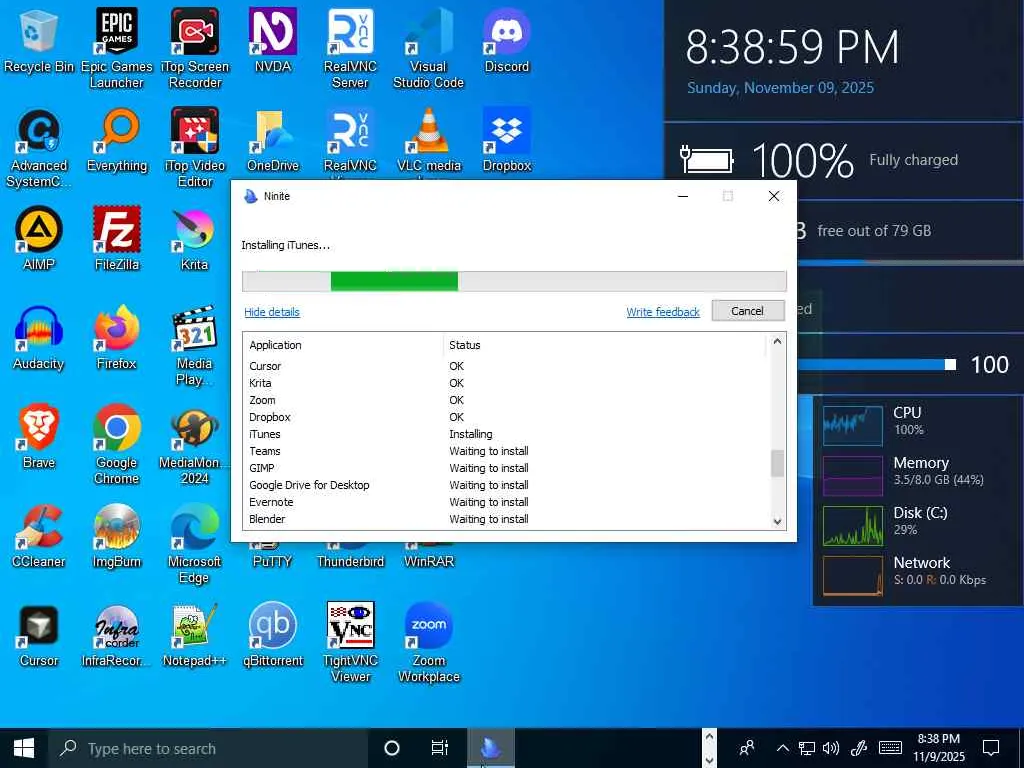Open Task View on the taskbar
The image size is (1024, 768).
[x=440, y=748]
